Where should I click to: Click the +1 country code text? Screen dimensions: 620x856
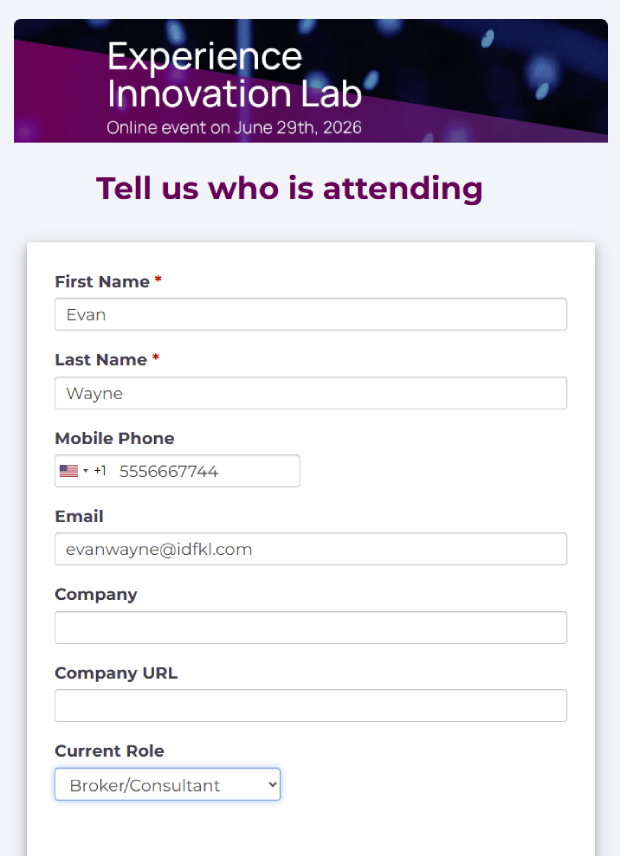[x=100, y=471]
